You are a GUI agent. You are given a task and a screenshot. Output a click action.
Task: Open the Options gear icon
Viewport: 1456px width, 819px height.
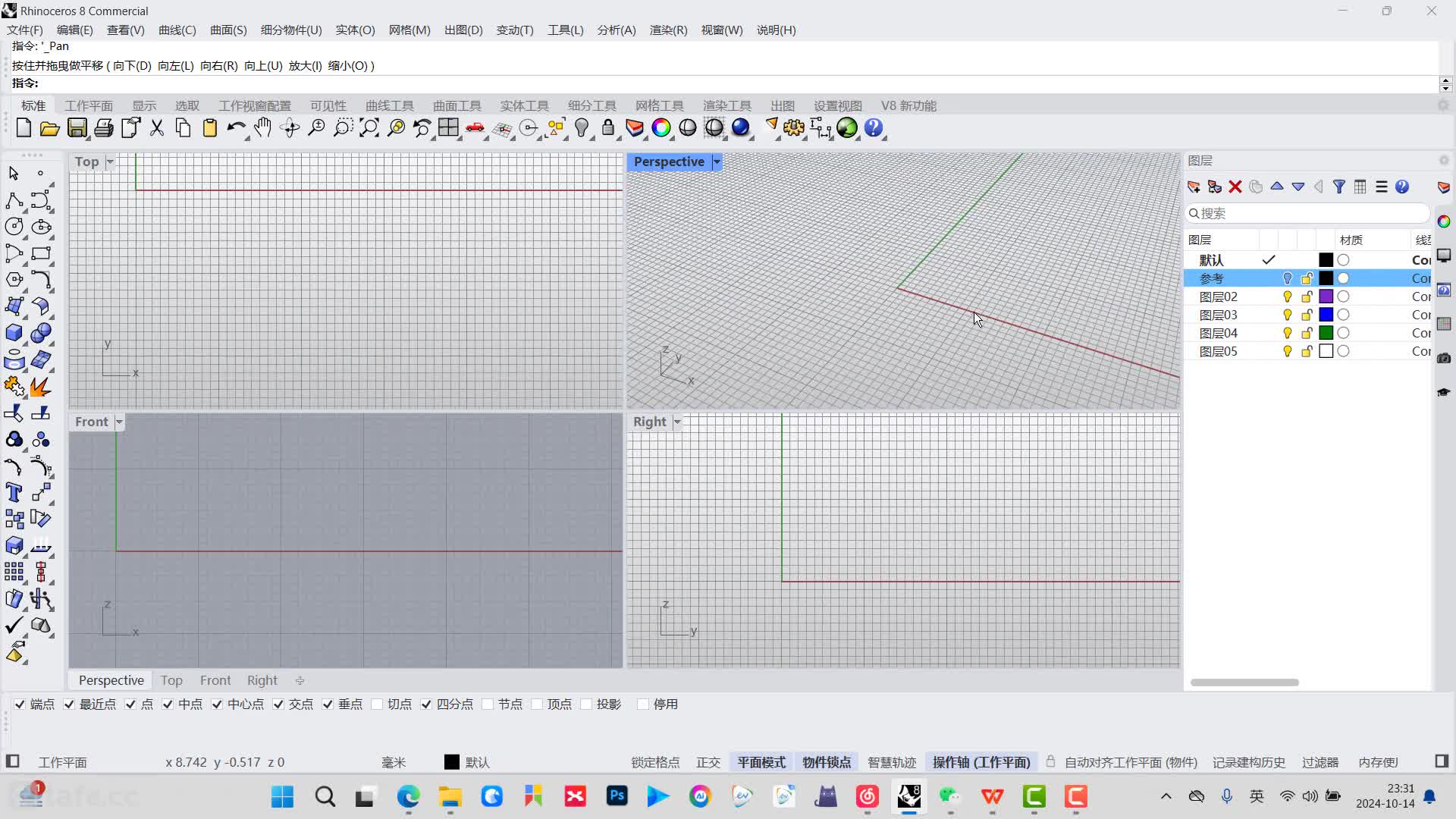click(x=794, y=128)
